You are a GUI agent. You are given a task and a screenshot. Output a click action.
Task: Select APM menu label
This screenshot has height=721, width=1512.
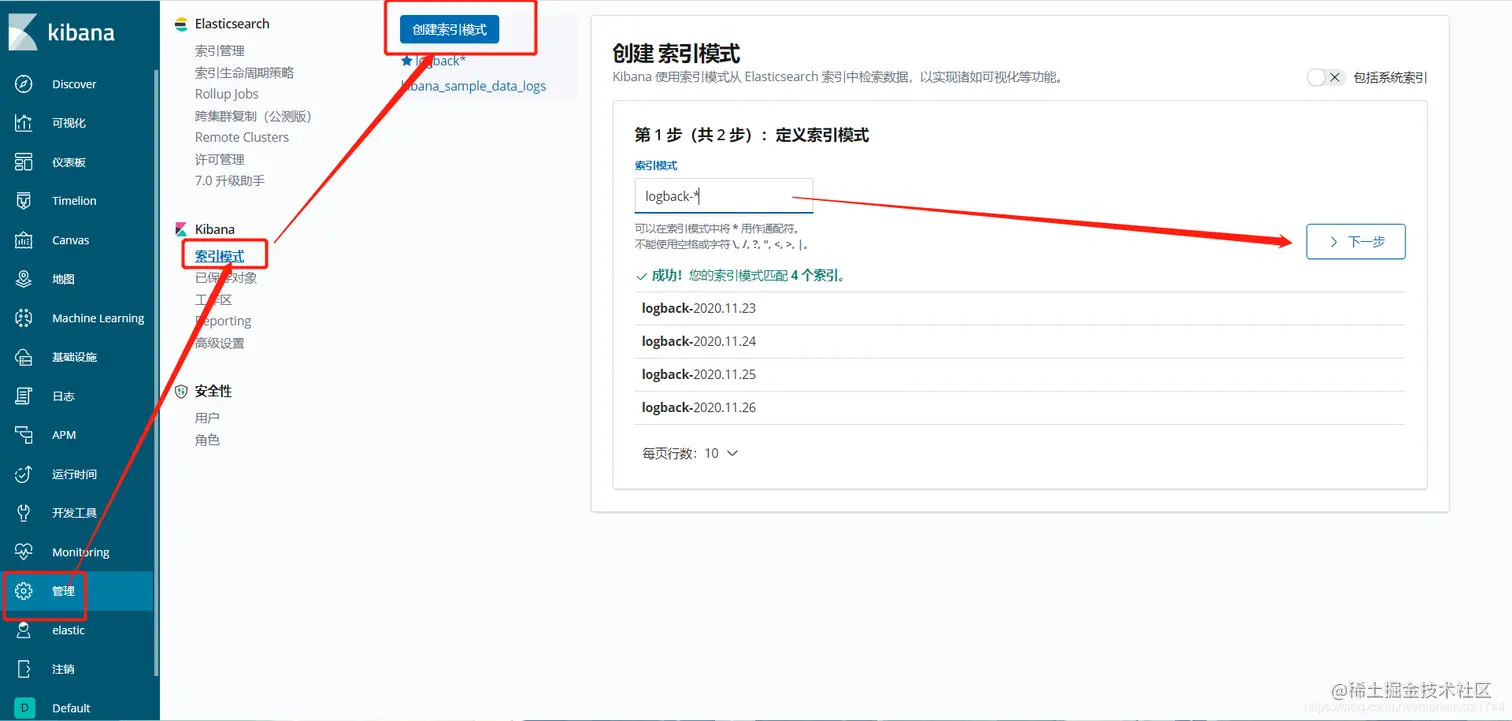(x=64, y=435)
